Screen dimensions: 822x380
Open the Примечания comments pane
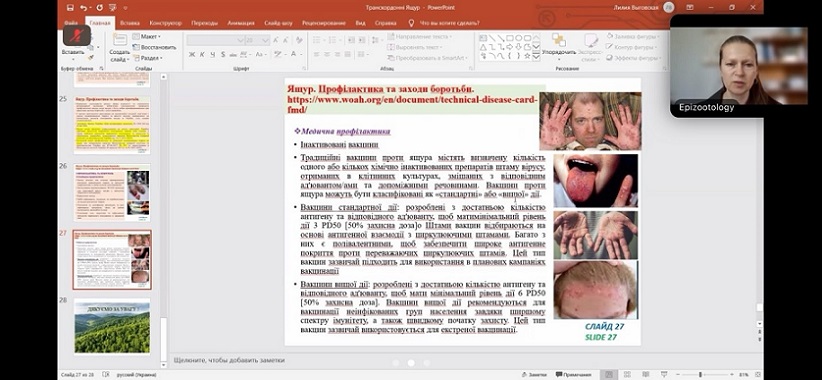(x=574, y=374)
